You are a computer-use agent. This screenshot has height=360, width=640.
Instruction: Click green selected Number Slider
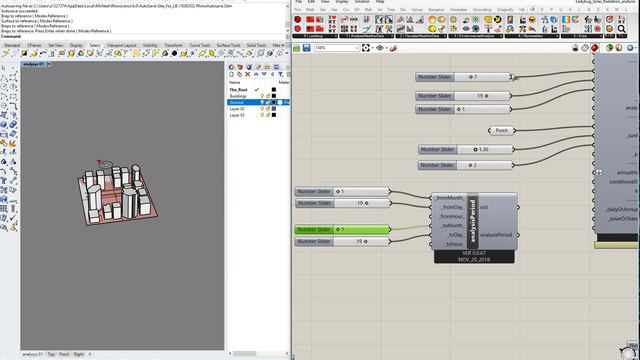tap(342, 229)
